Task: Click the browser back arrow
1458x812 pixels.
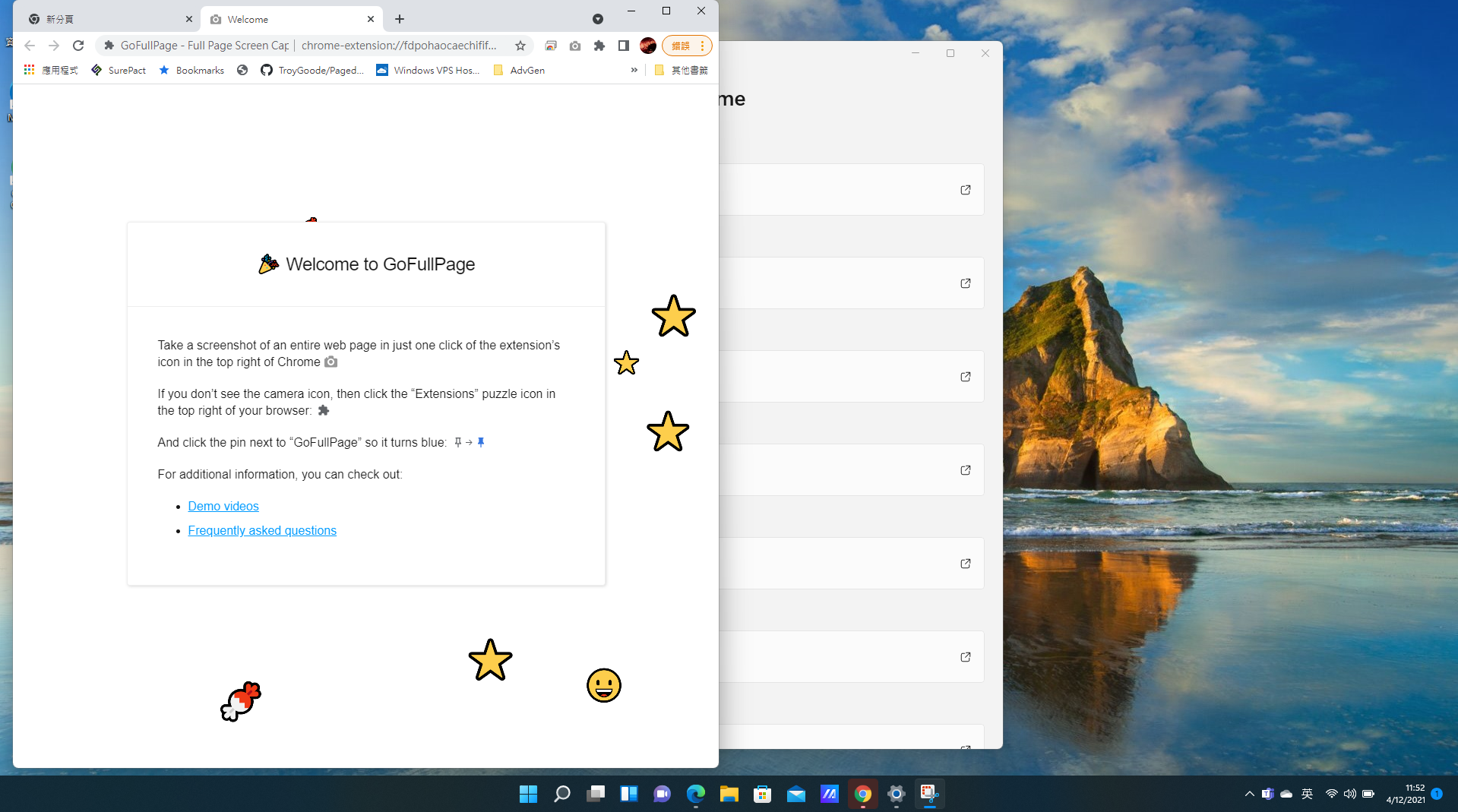Action: coord(30,46)
